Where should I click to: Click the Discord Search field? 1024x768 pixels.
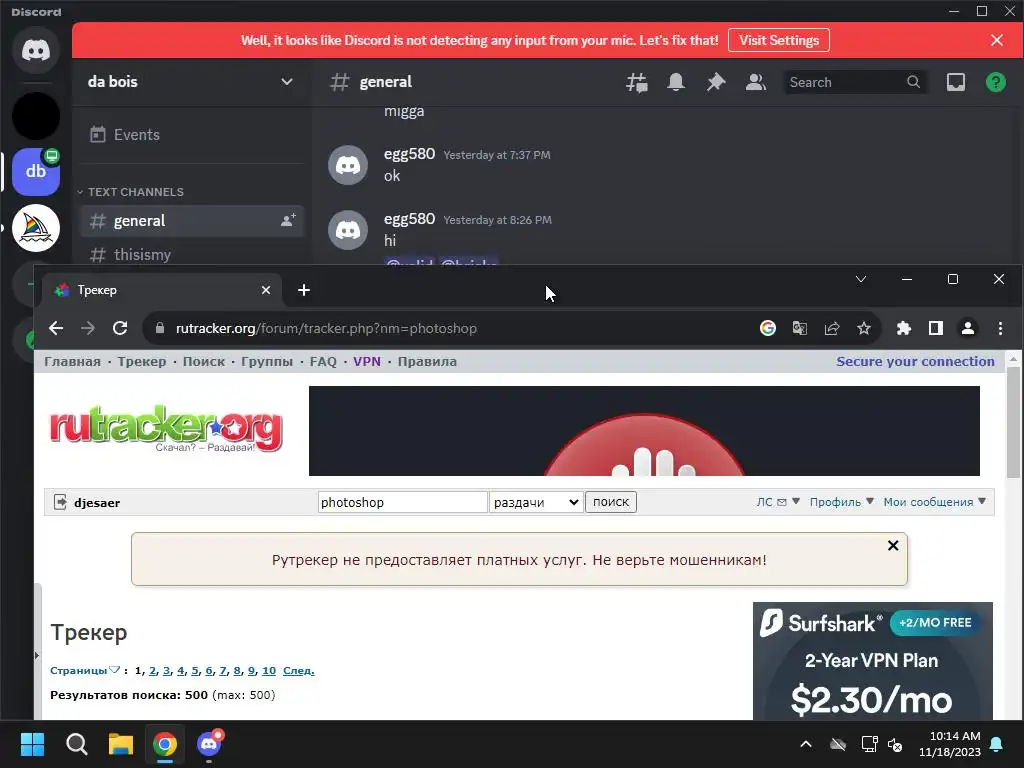tap(854, 82)
